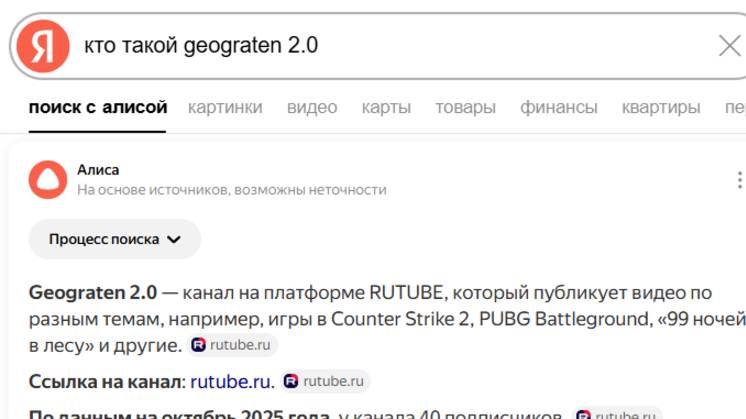Go to the "карты" tab

click(x=386, y=107)
